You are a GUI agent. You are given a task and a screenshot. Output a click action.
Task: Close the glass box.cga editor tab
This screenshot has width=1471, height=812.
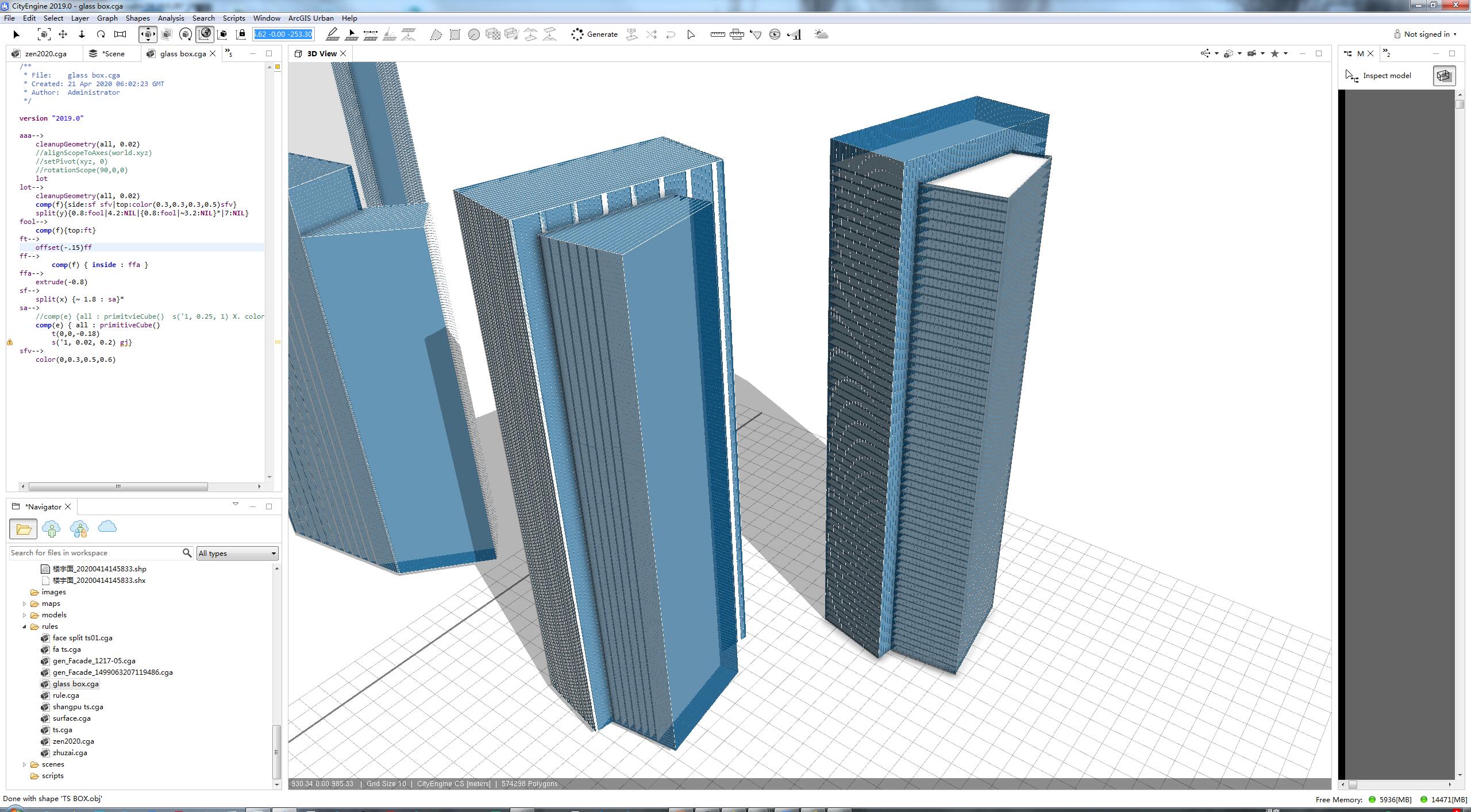point(213,54)
